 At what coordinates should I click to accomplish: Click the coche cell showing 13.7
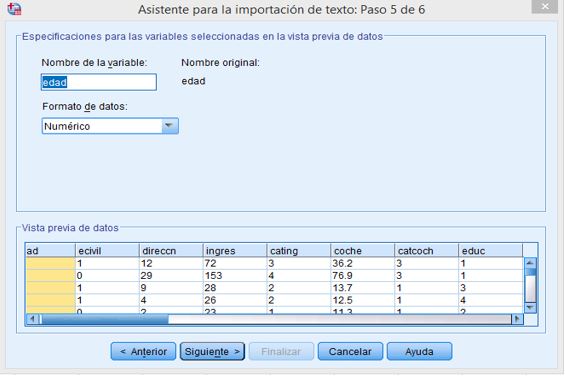tap(362, 288)
